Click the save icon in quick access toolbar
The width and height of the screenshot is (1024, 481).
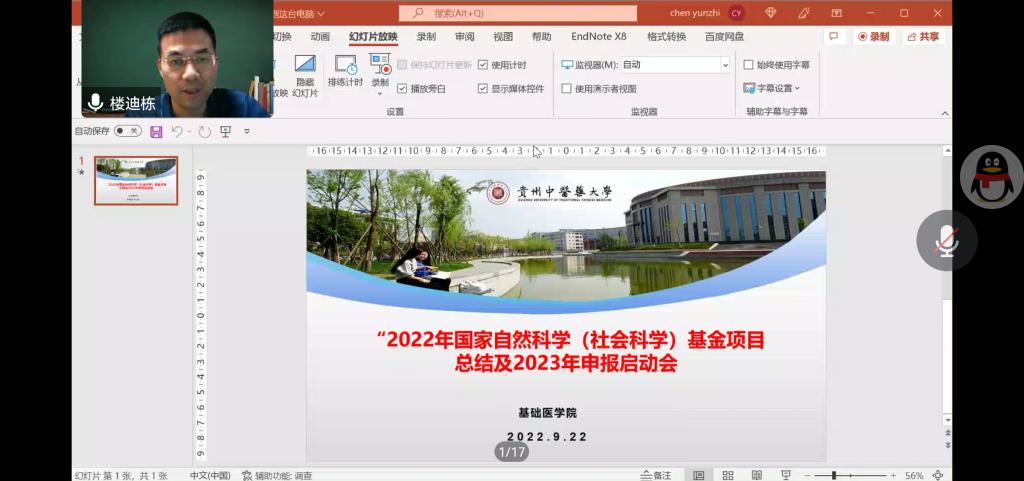coord(156,131)
